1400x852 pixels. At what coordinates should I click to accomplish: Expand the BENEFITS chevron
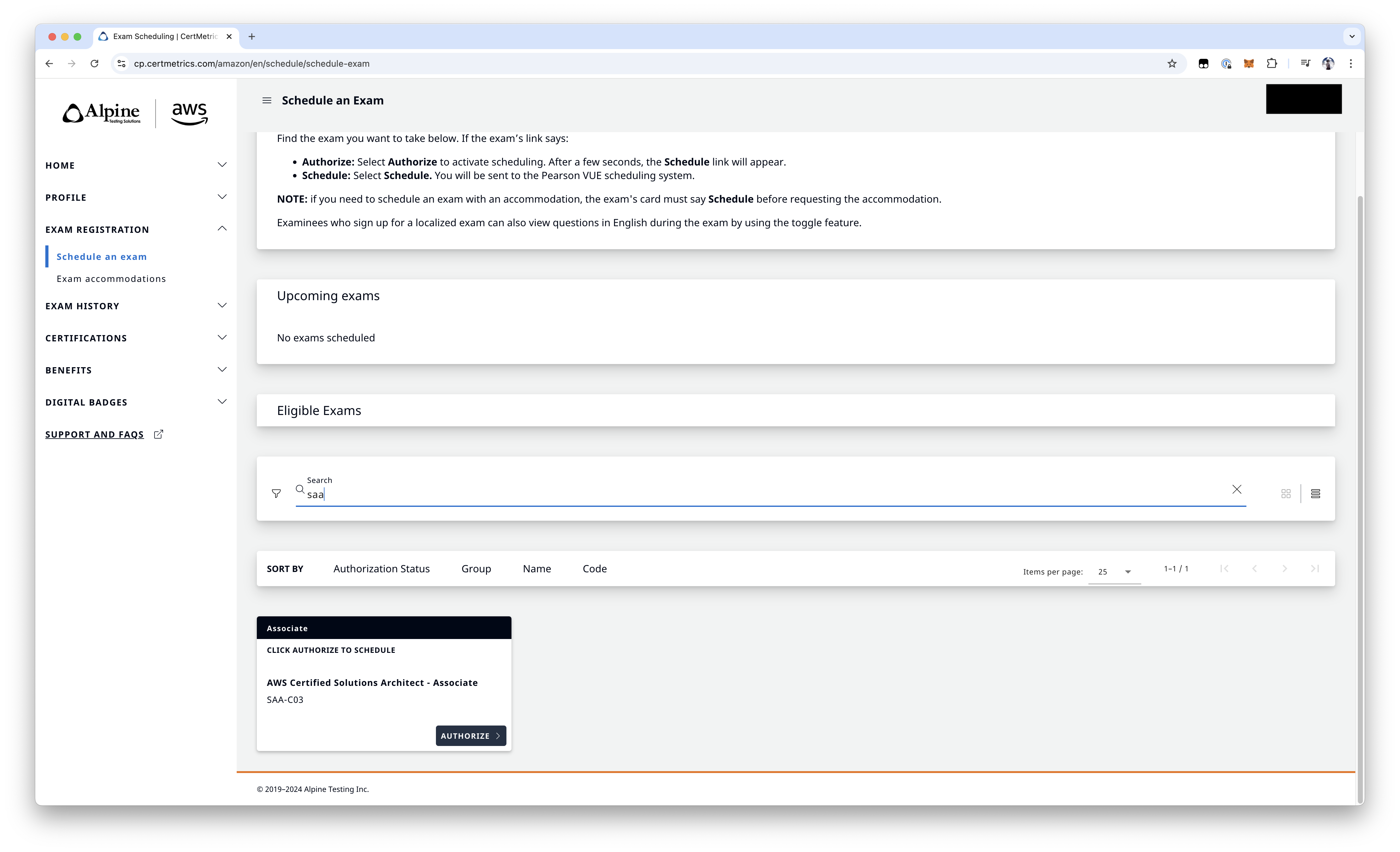[x=222, y=370]
